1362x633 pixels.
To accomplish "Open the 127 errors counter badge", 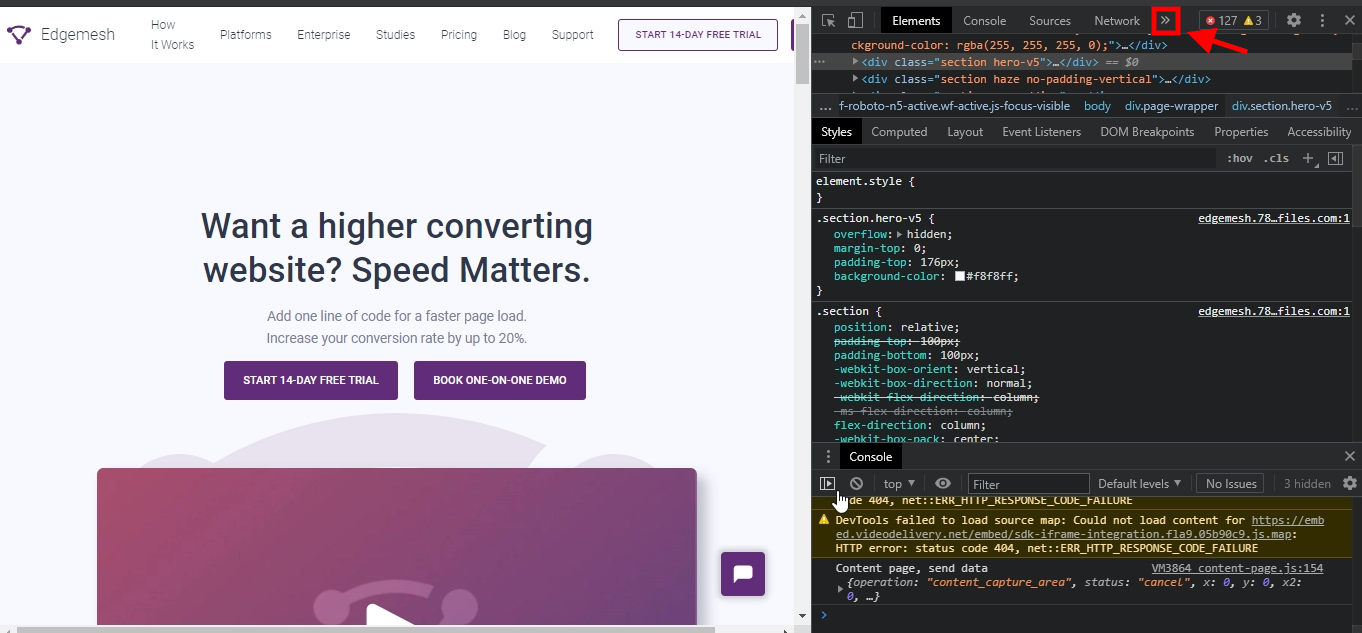I will click(x=1220, y=20).
